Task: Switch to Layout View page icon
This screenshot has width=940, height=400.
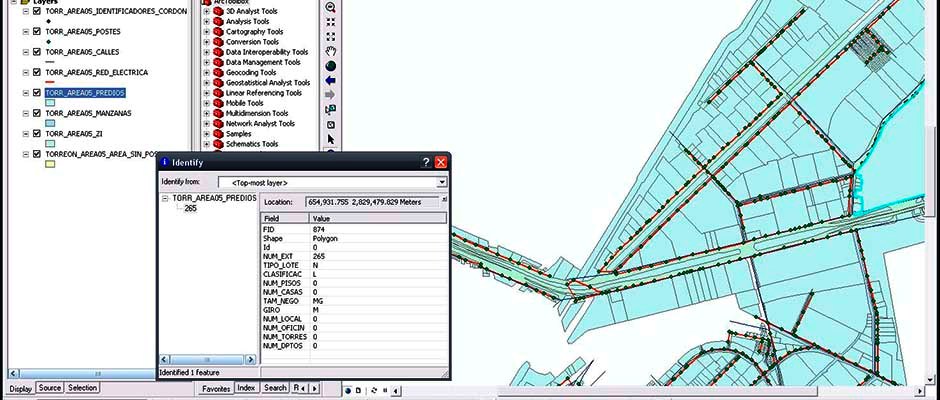Action: [358, 390]
